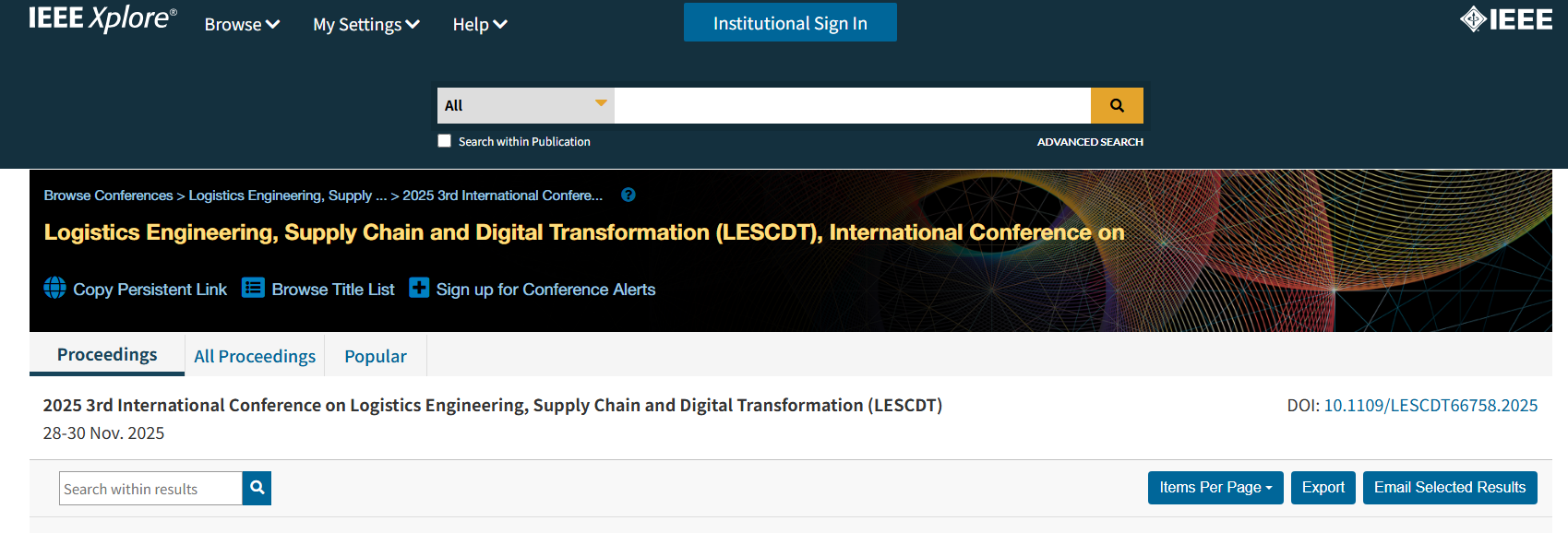
Task: Click the search within results magnifier button
Action: (x=257, y=488)
